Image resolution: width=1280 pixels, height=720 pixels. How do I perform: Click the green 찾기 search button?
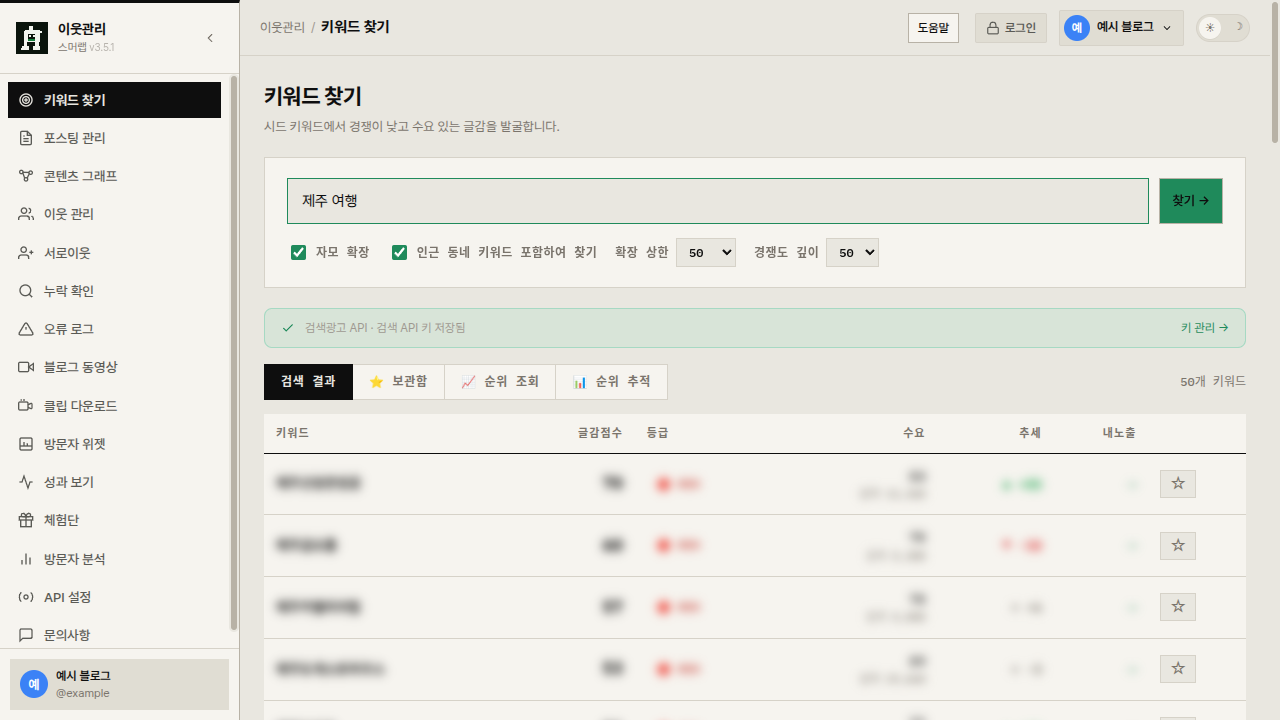[1191, 201]
